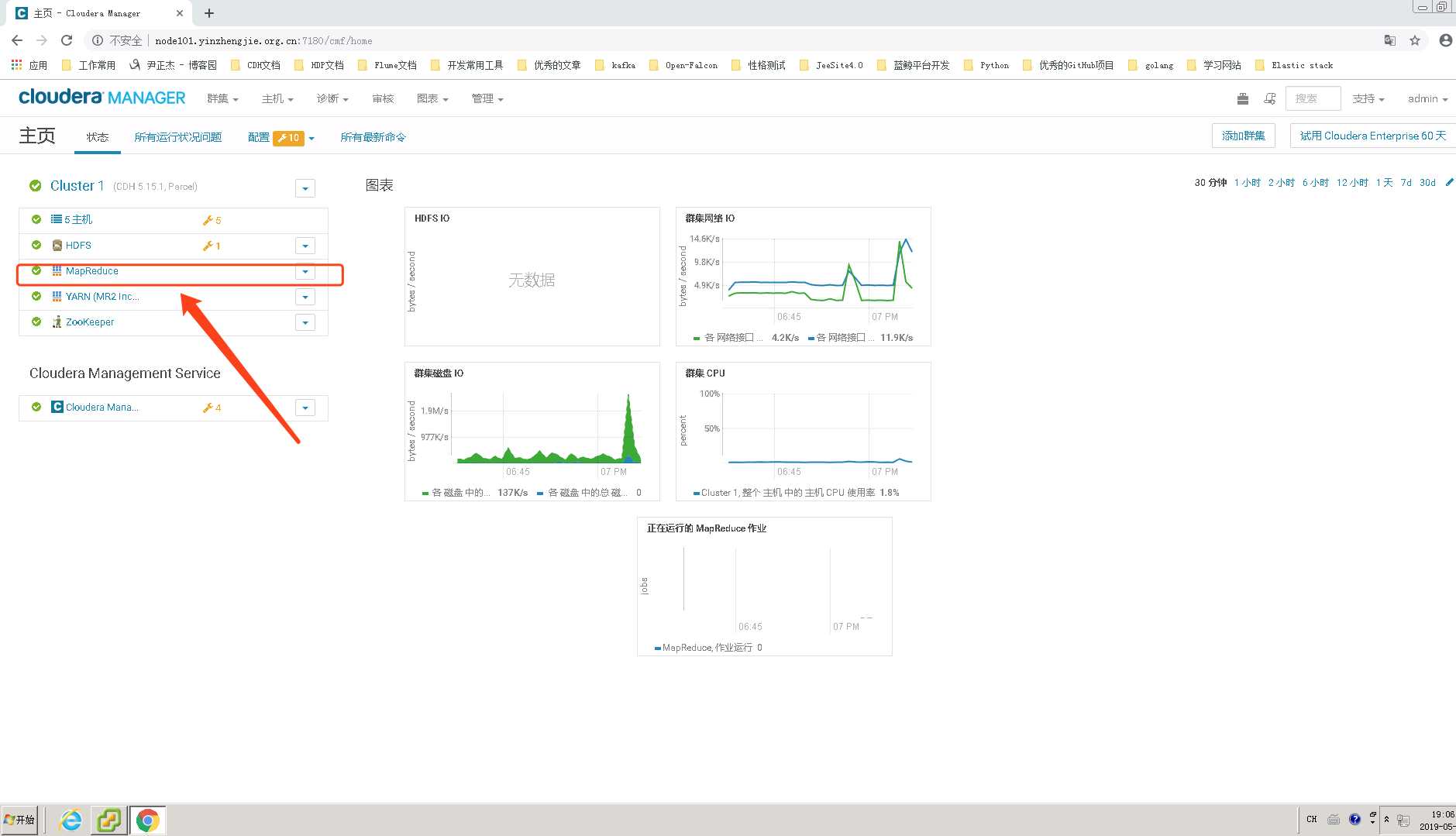Open the 群集网络 IO chart
Screen dimensions: 1456x836
click(x=804, y=277)
